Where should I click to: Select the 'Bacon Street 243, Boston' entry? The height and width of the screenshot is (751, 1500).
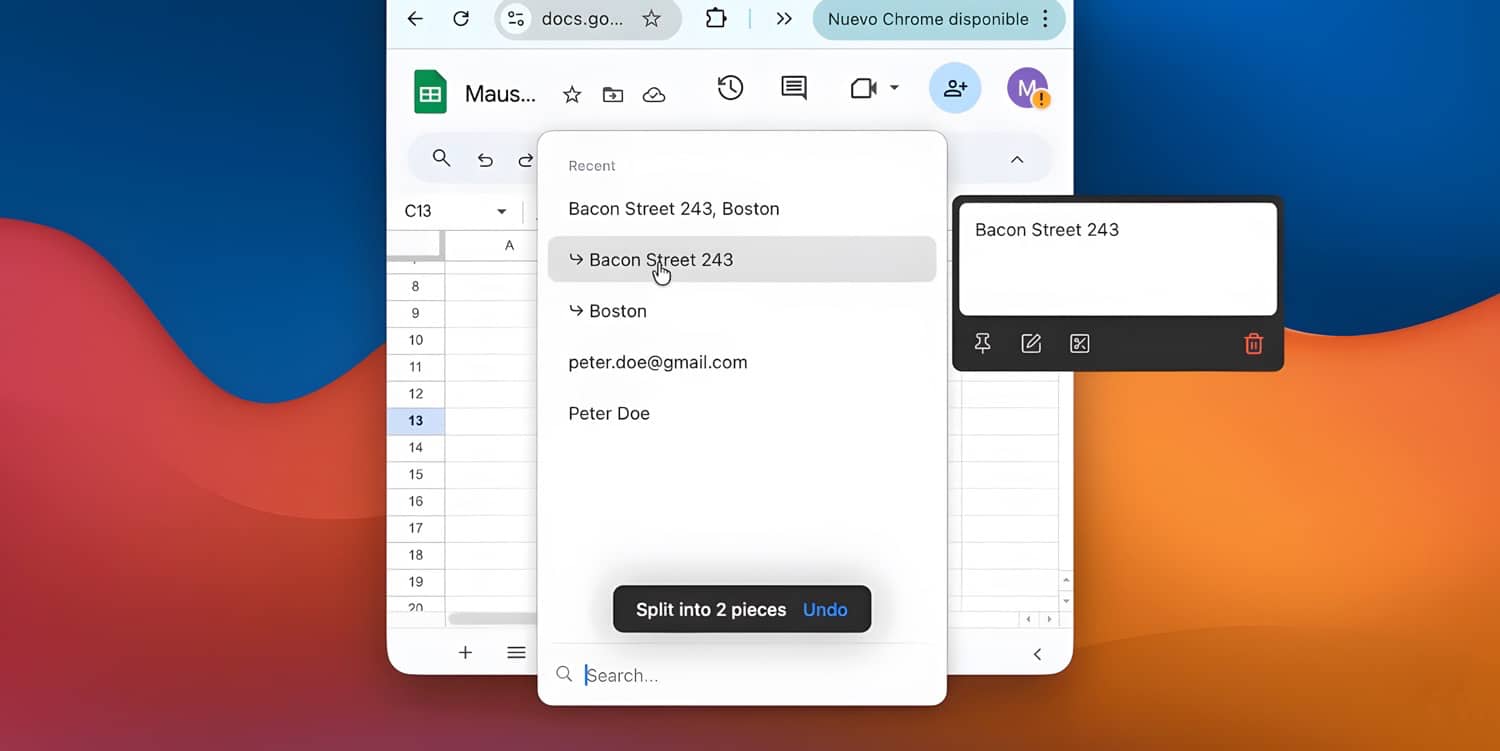[674, 209]
